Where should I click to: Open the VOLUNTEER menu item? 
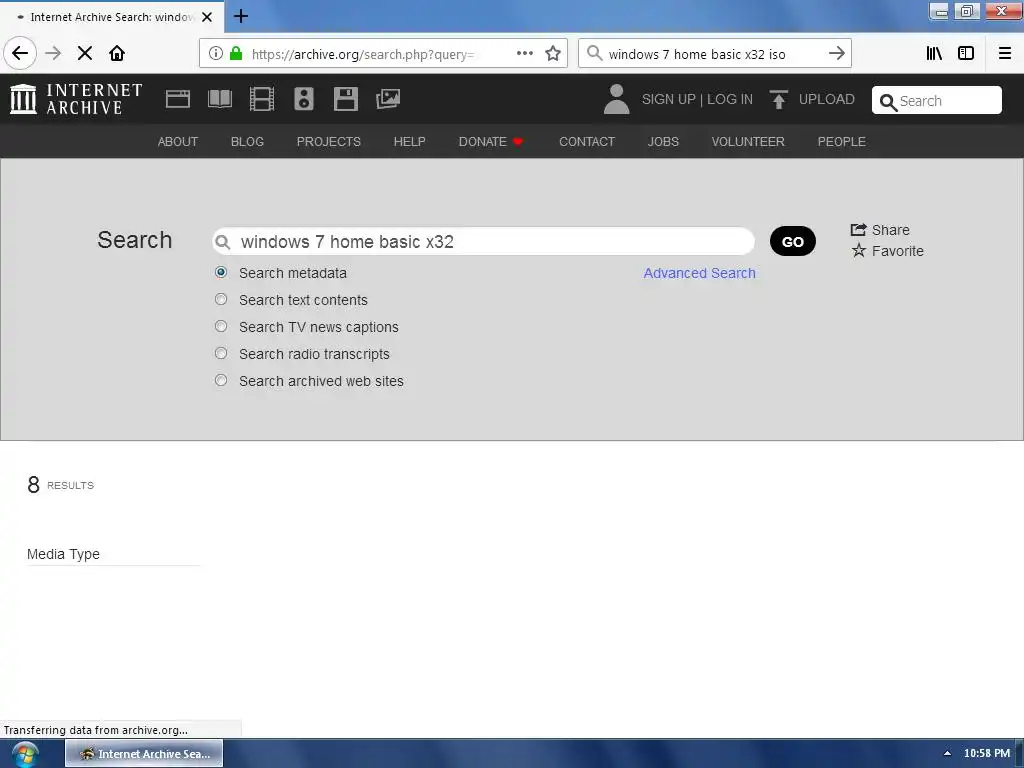748,142
